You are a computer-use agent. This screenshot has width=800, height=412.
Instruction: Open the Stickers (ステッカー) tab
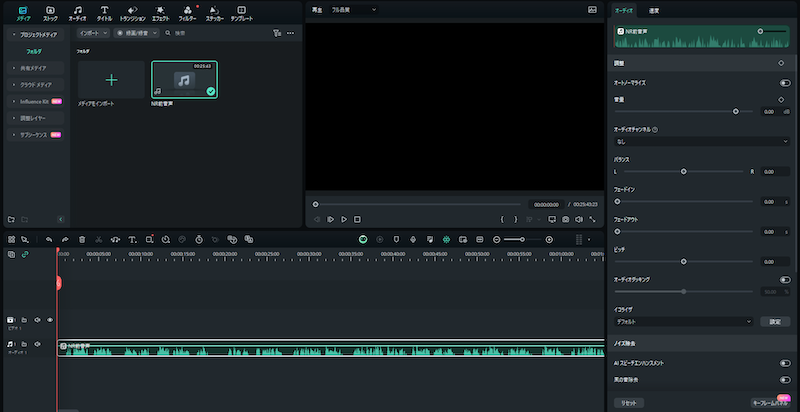point(214,13)
